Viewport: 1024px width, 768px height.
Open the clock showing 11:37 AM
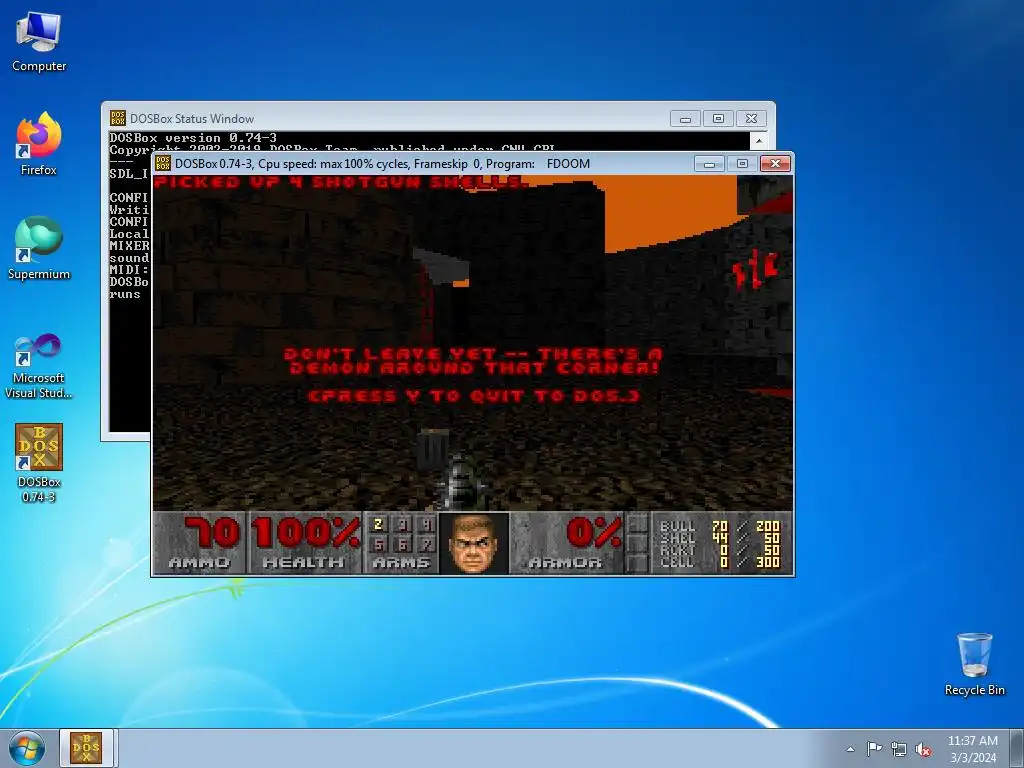(972, 749)
